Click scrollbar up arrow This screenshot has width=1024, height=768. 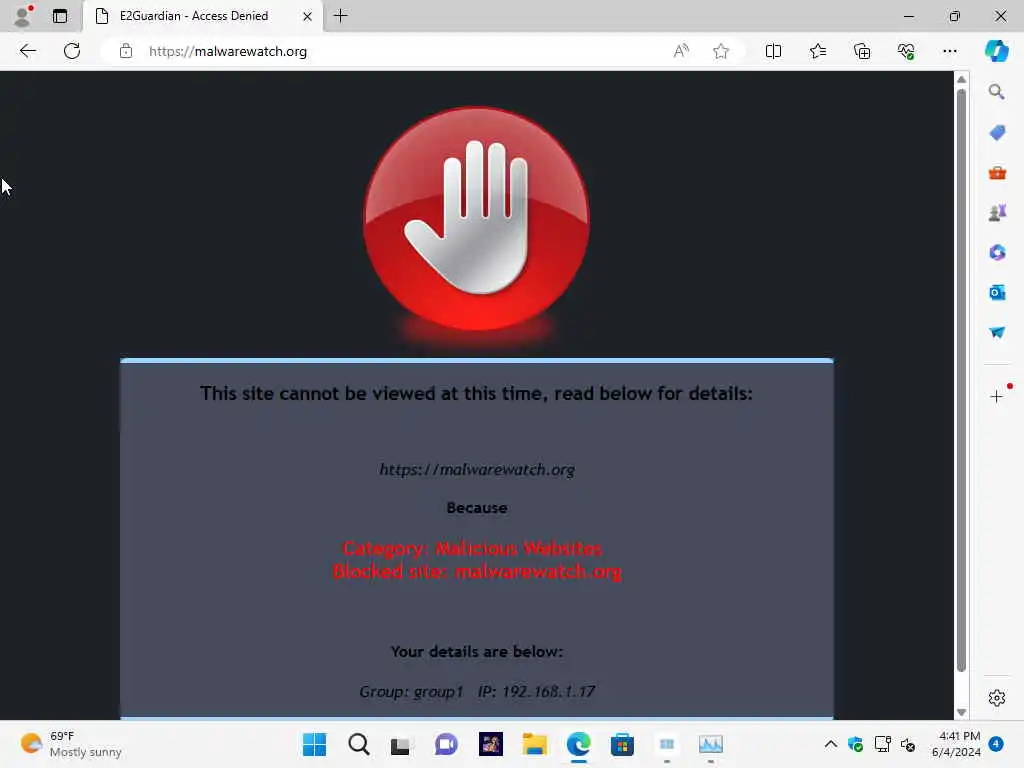tap(961, 79)
